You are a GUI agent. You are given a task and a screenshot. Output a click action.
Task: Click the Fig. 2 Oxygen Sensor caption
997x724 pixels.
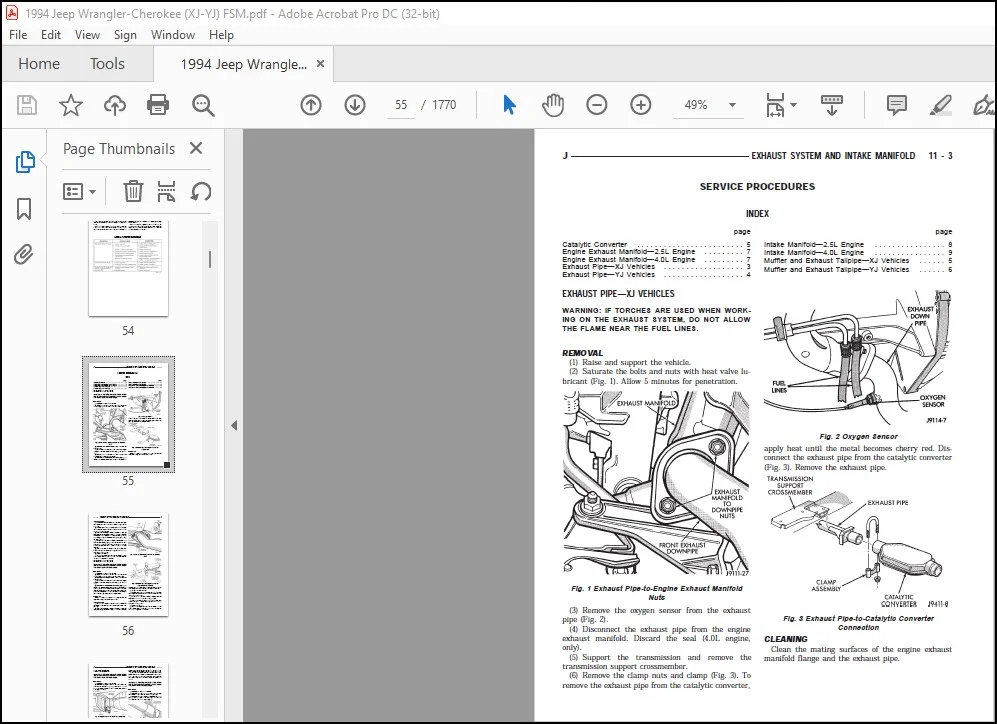[858, 437]
